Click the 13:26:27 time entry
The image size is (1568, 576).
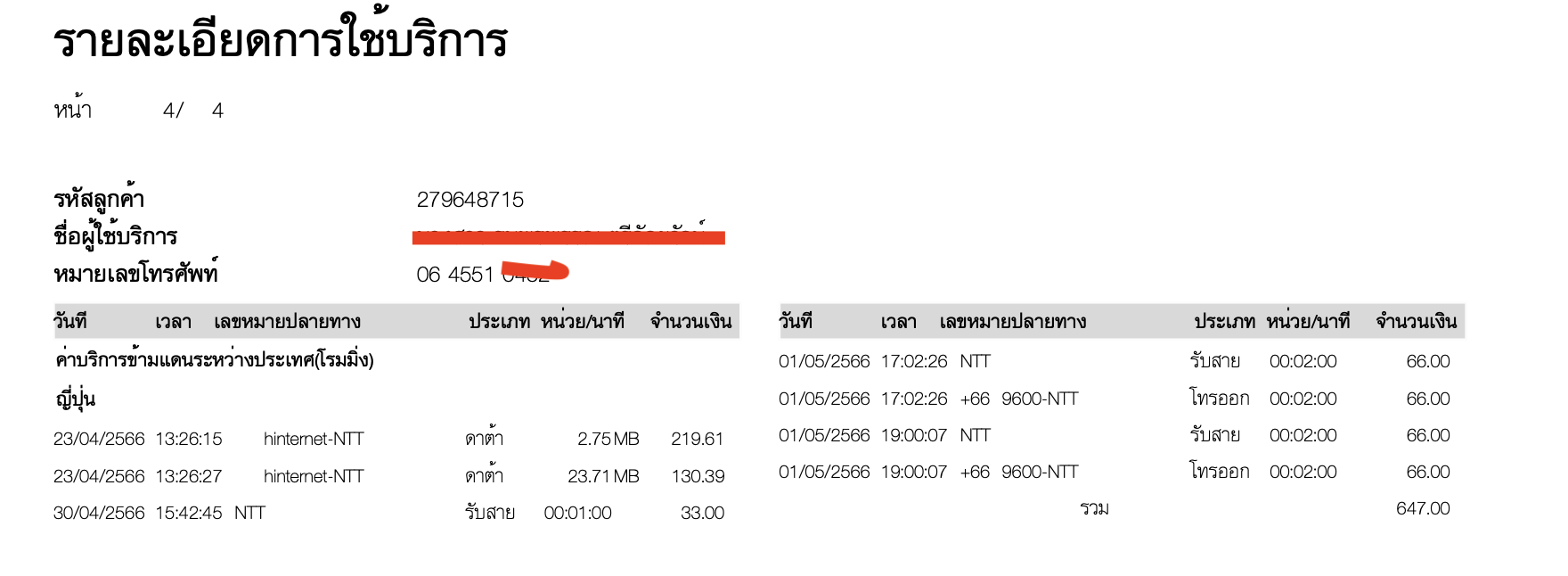click(x=188, y=476)
